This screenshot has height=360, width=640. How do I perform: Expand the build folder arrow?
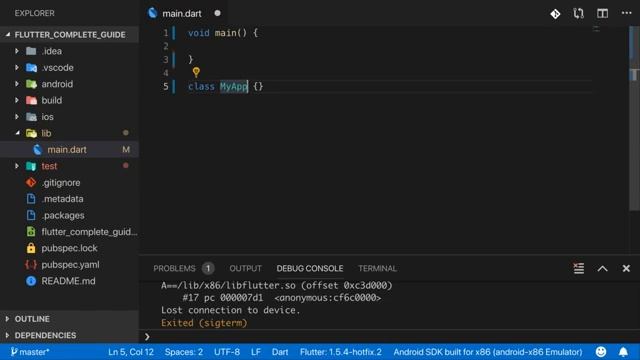tap(17, 100)
